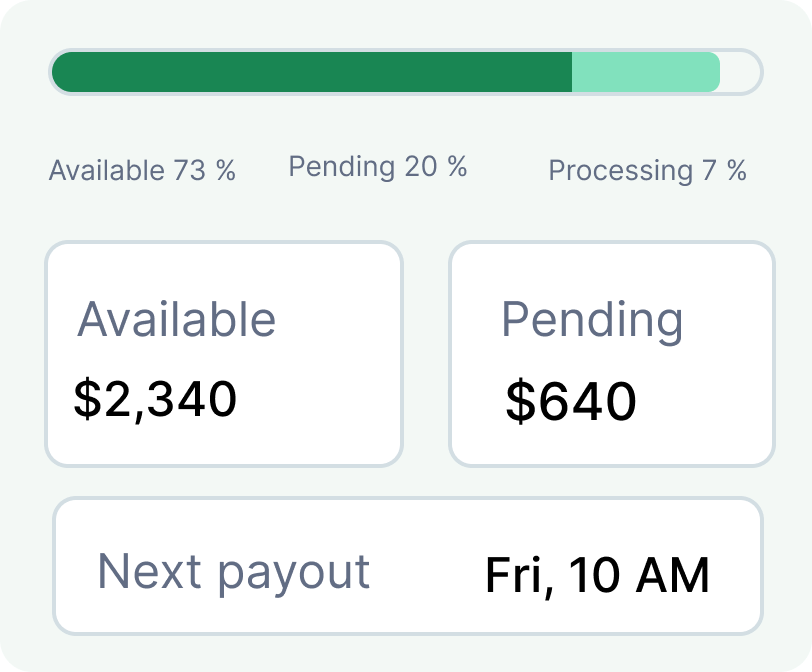Click the "Available" heading in the white card

(177, 320)
